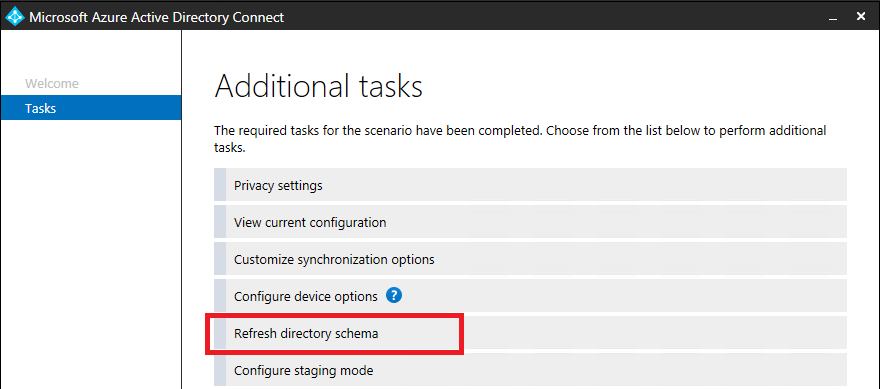880x389 pixels.
Task: Select Refresh directory schema task
Action: (x=530, y=333)
